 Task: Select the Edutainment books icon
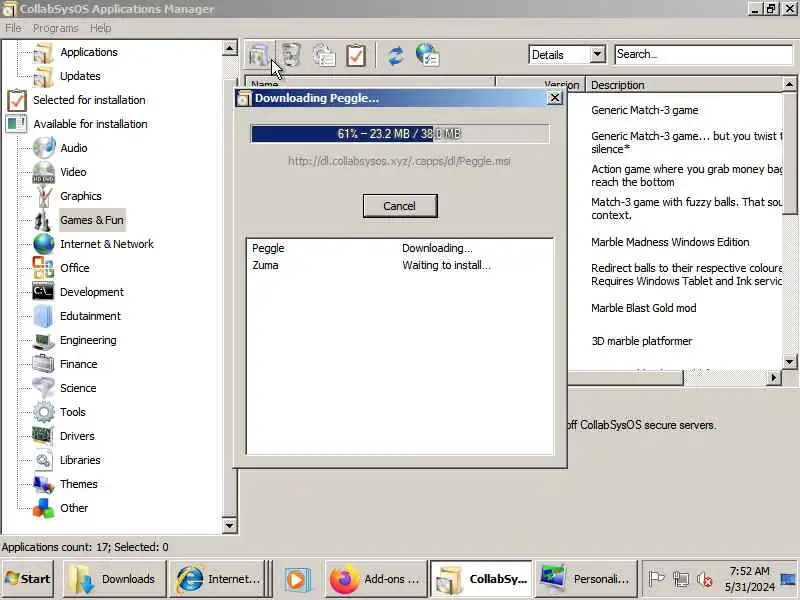(43, 316)
